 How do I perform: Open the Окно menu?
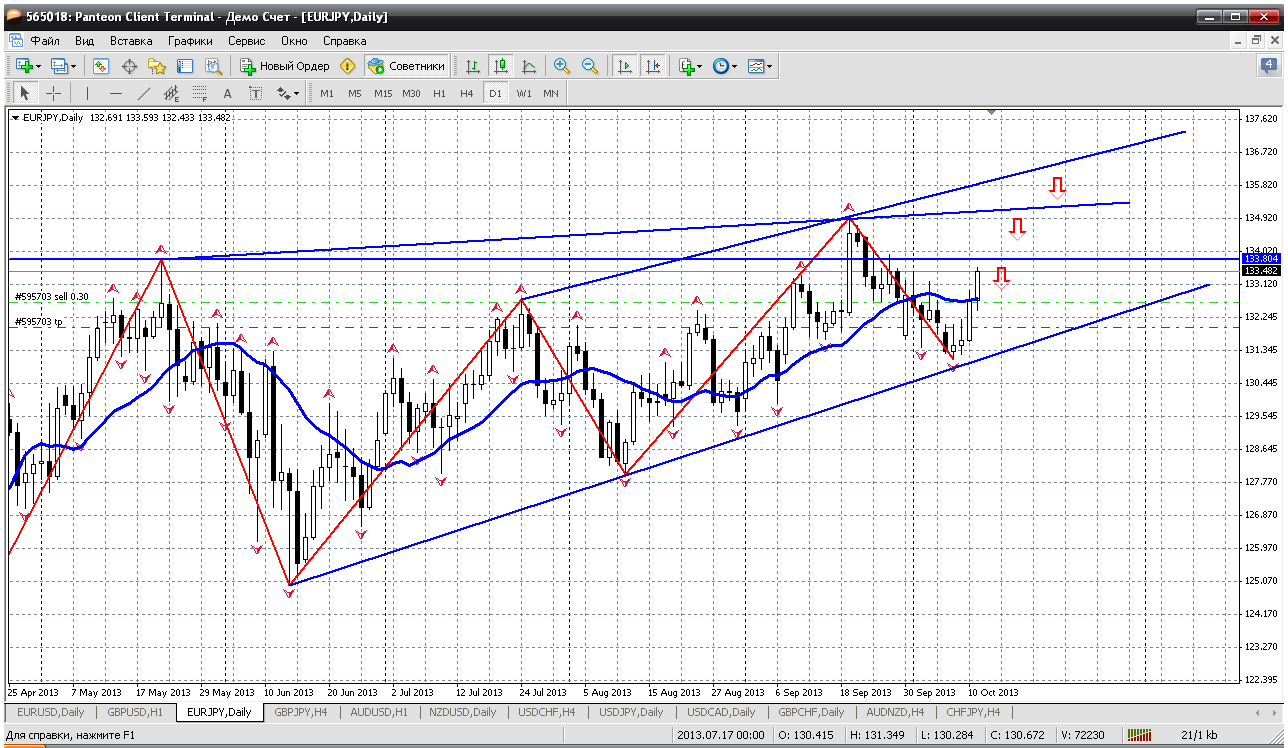tap(294, 41)
